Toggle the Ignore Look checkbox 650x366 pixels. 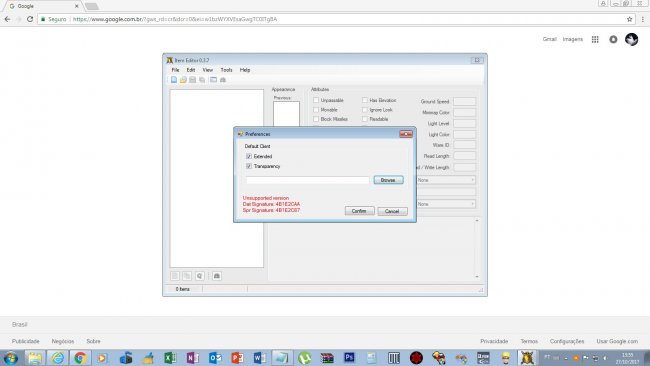tap(365, 110)
